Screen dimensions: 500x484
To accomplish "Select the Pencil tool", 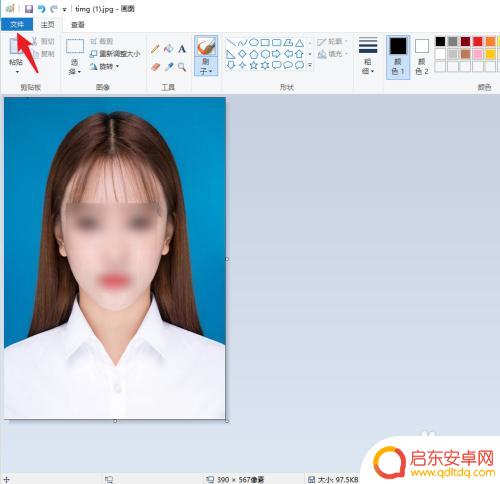I will [x=155, y=49].
